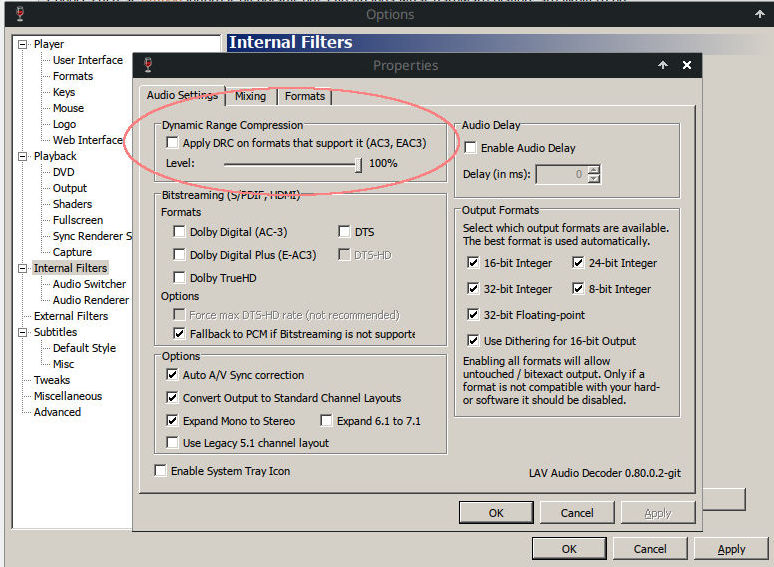Select DVD under Playback

point(64,172)
